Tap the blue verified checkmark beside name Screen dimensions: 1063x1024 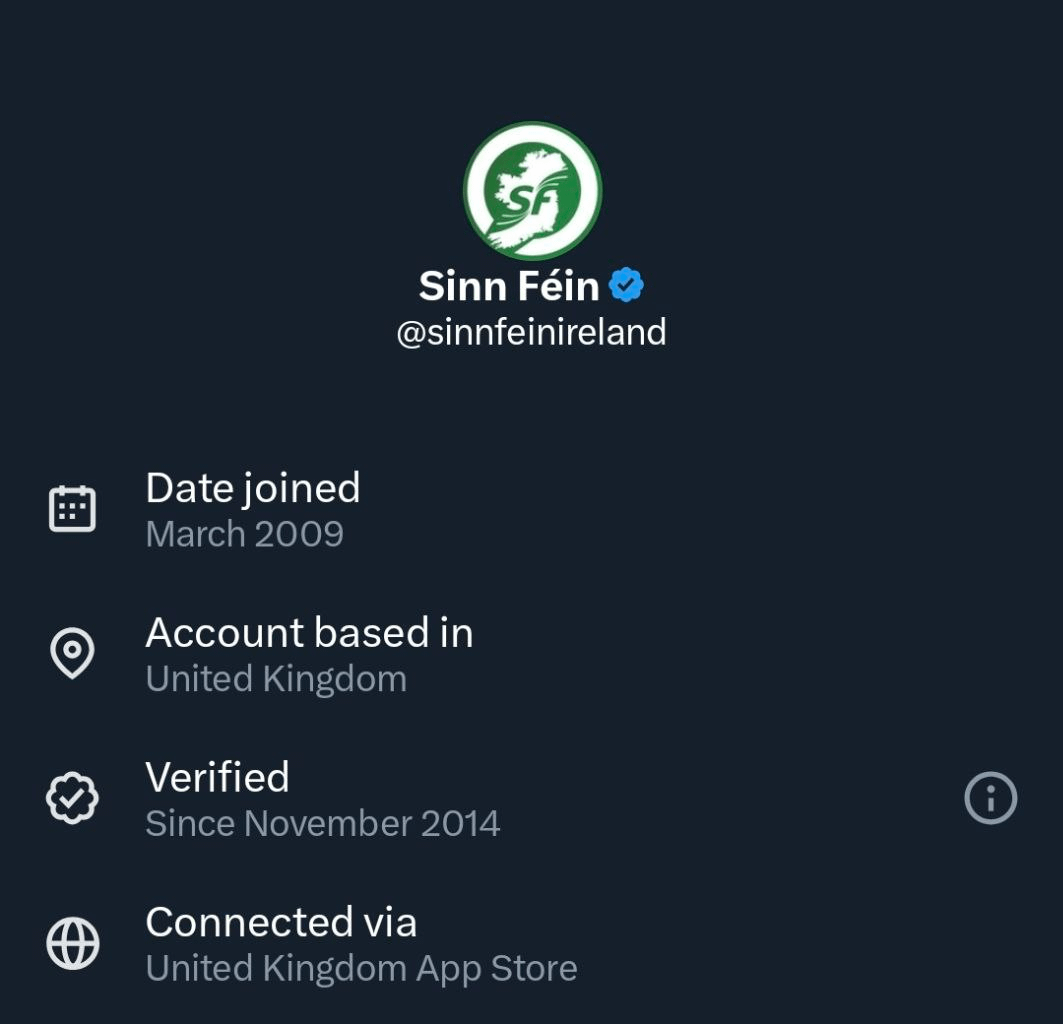pyautogui.click(x=627, y=286)
